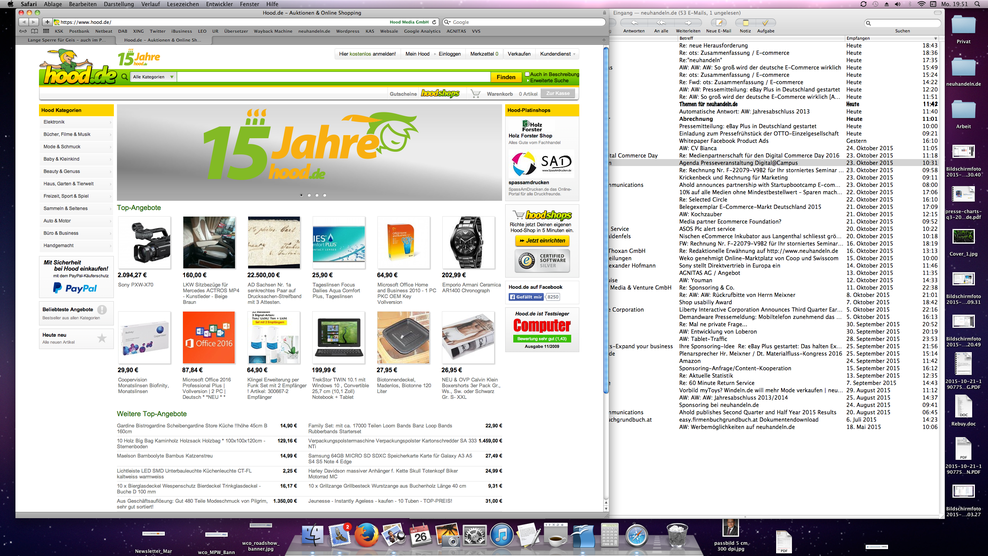Click the Jetzt einrichten button

coord(541,241)
